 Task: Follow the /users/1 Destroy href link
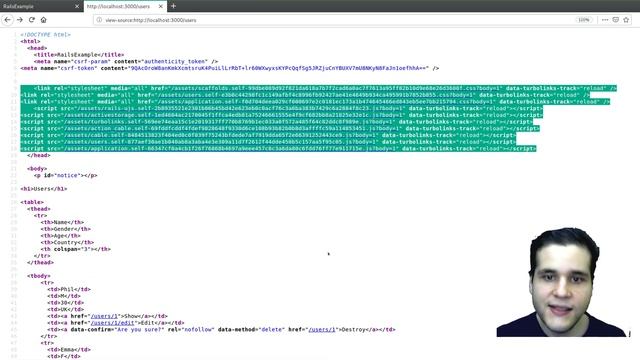pos(322,329)
